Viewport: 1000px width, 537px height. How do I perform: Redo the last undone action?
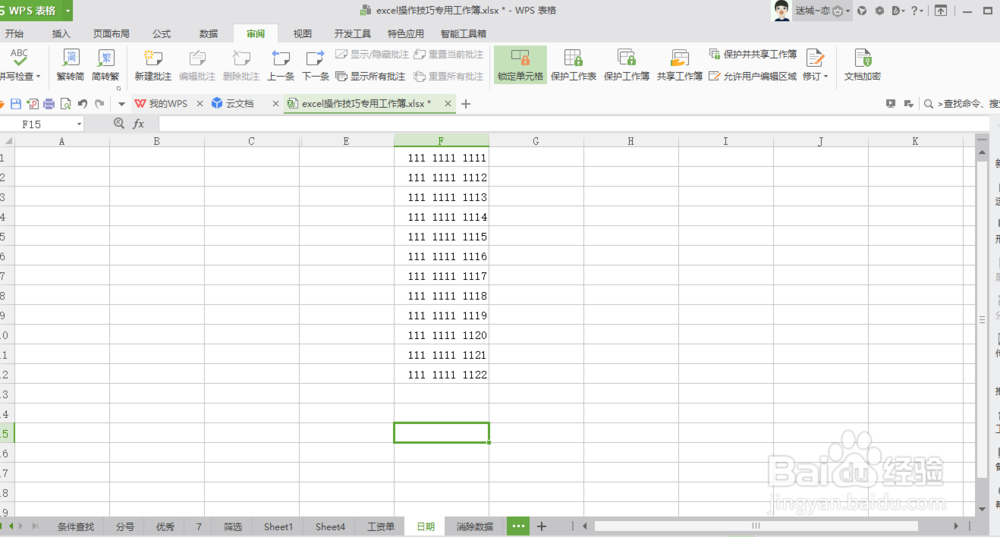(x=99, y=103)
